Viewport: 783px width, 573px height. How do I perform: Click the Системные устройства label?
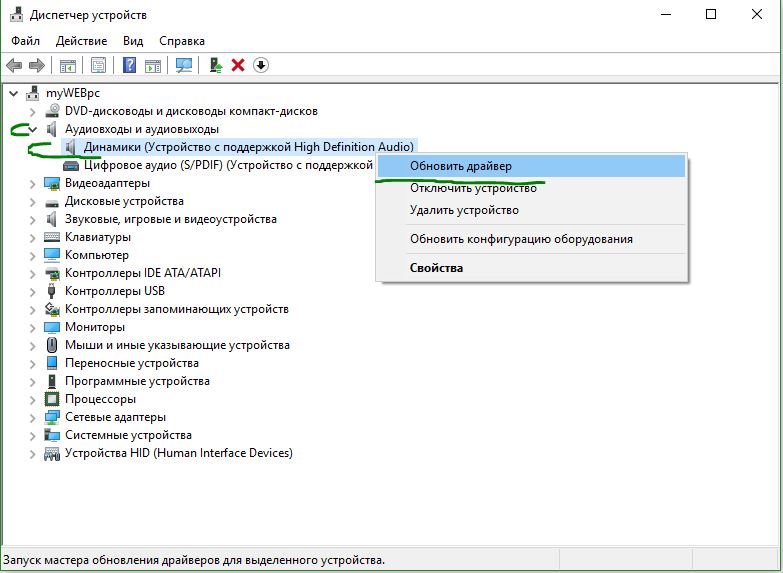point(128,435)
